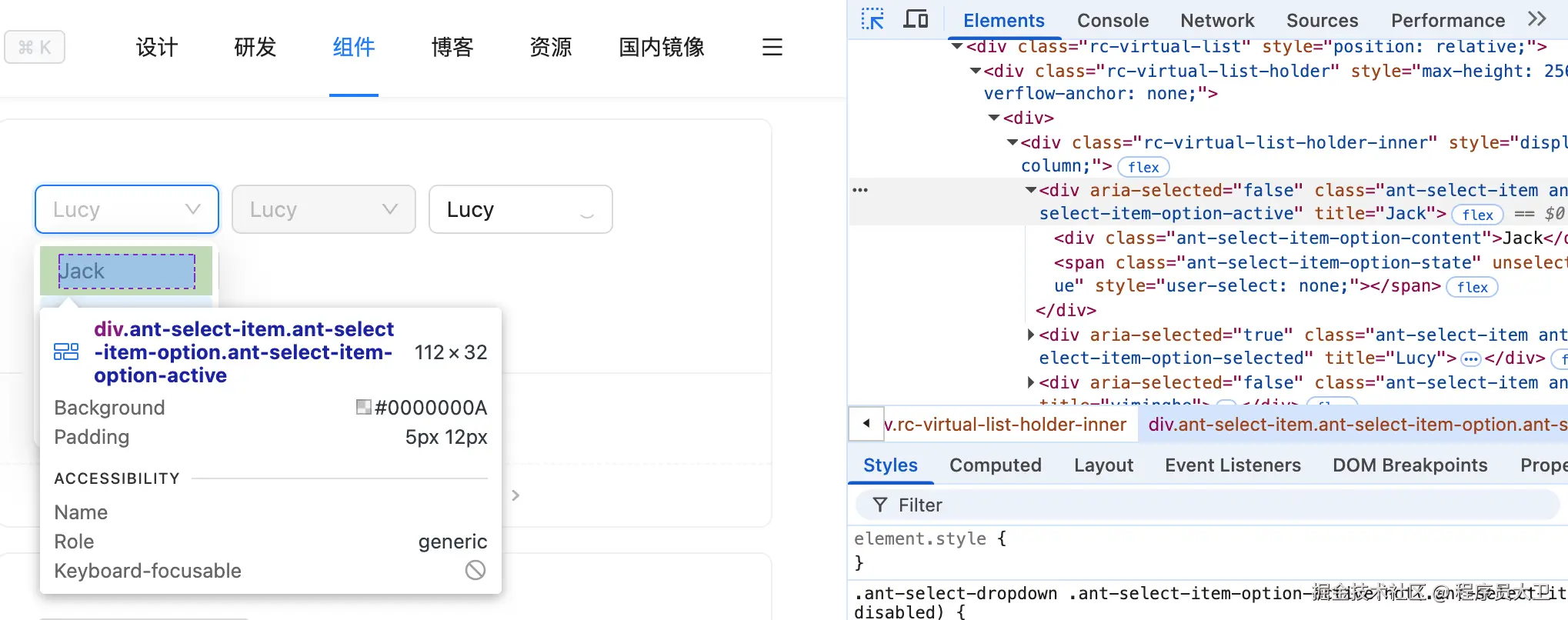1568x620 pixels.
Task: Toggle the device toolbar icon
Action: (x=915, y=20)
